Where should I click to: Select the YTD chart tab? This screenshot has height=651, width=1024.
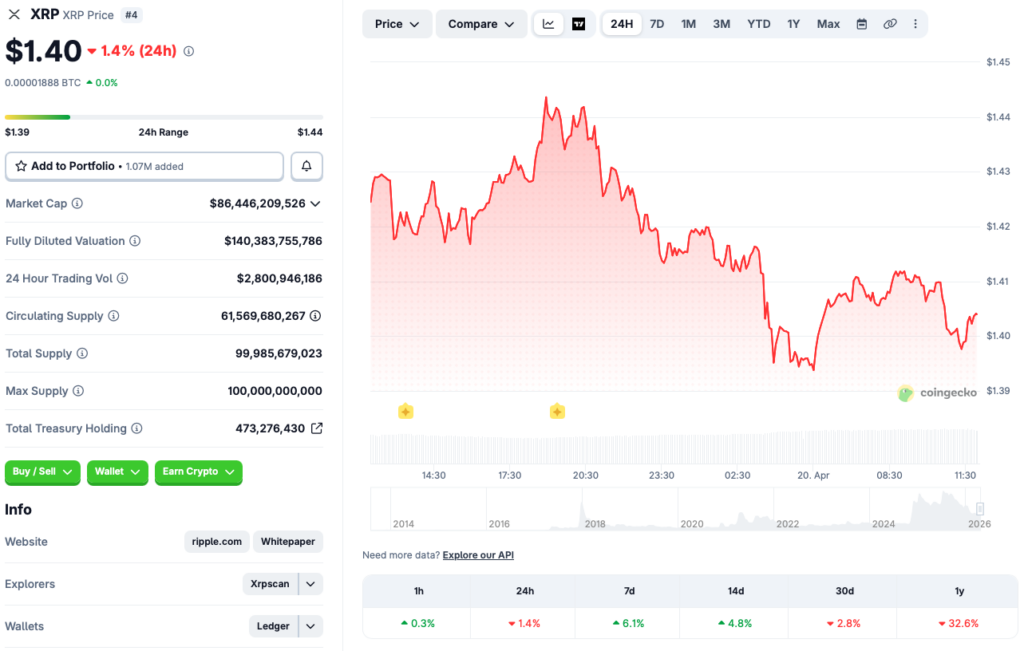(x=758, y=23)
